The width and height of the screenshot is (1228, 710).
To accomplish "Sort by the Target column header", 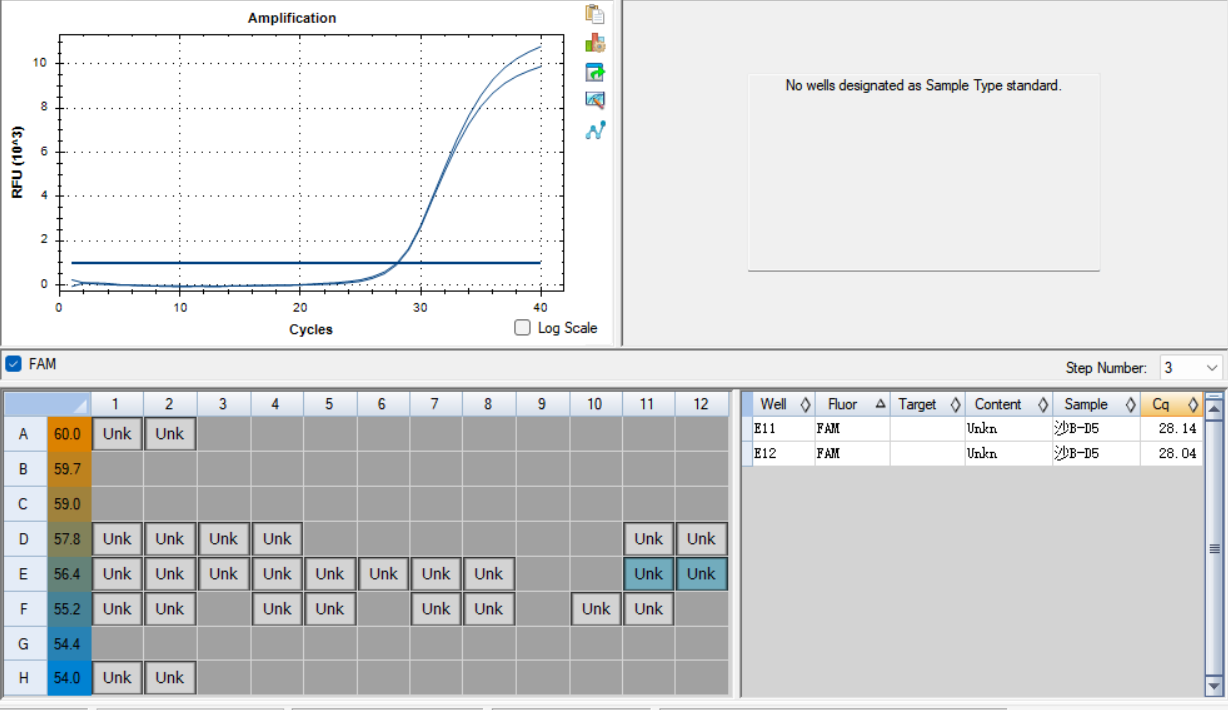I will [927, 404].
